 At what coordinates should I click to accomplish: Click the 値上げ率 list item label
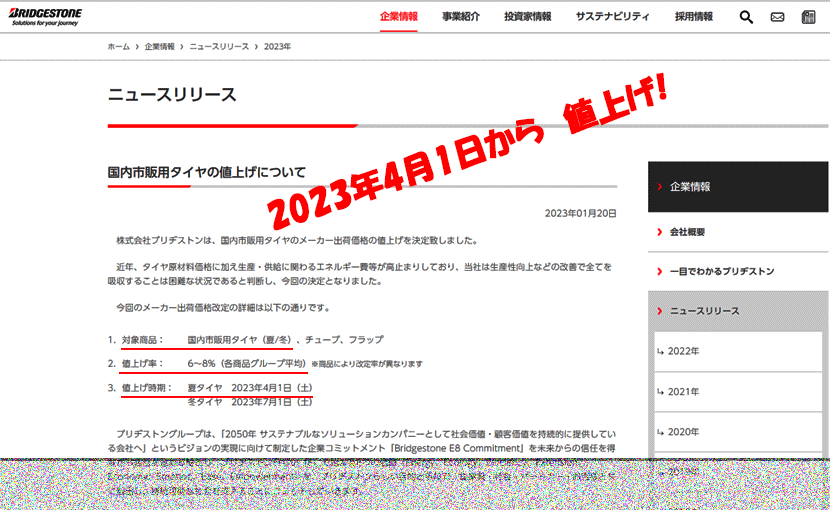pos(143,363)
